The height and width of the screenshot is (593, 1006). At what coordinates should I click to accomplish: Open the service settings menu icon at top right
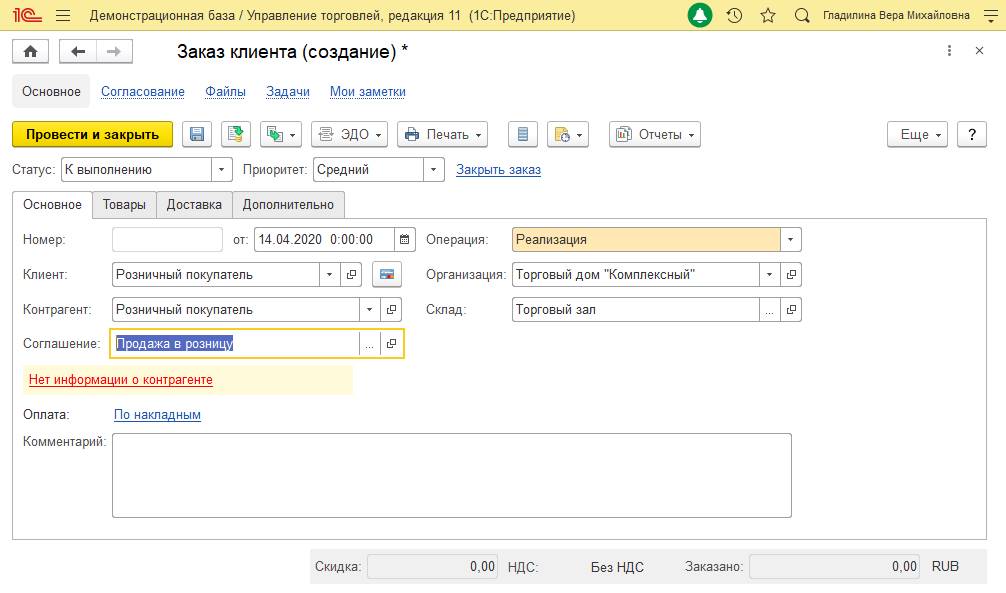click(x=991, y=15)
